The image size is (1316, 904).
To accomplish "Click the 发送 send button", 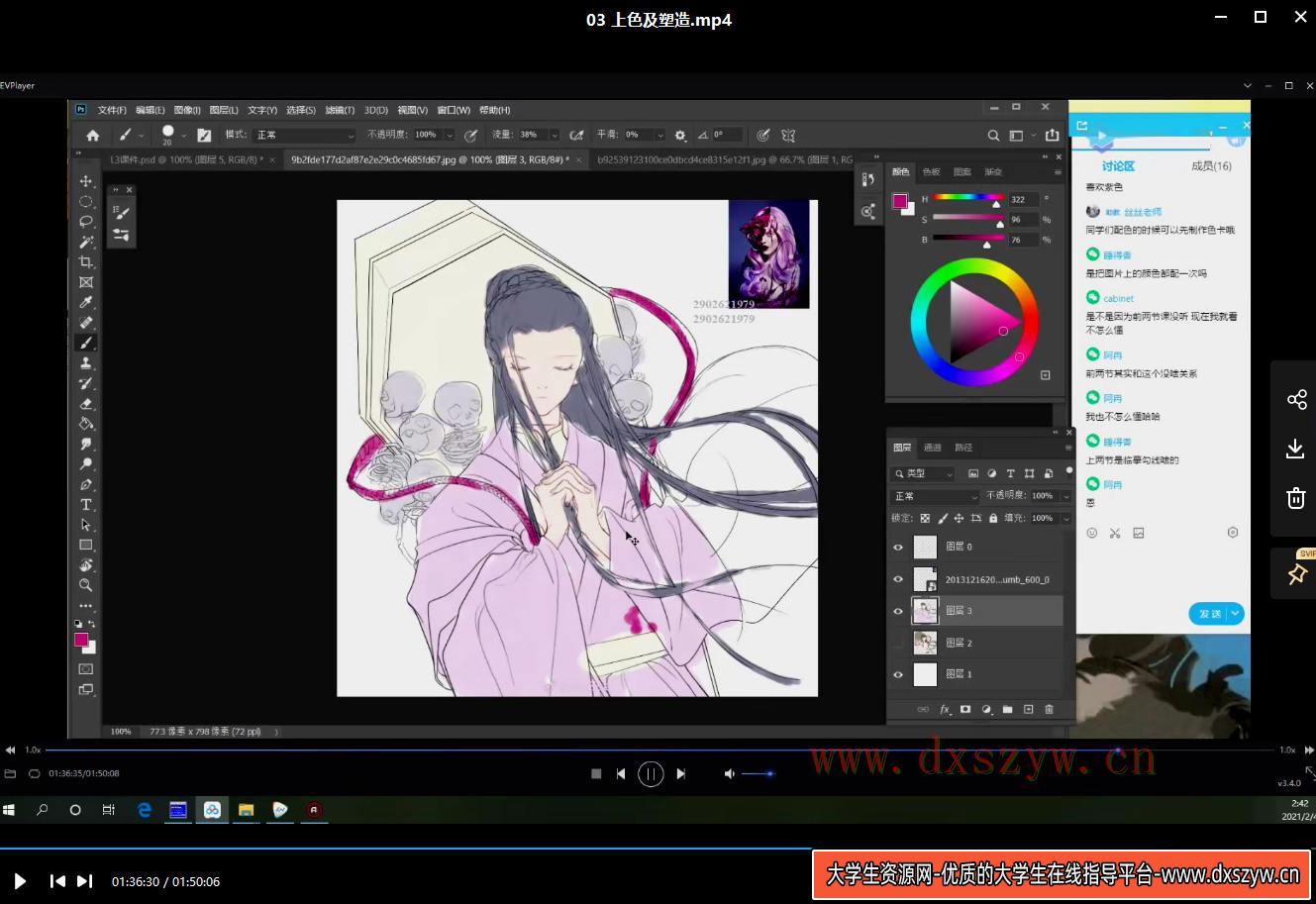I will pyautogui.click(x=1210, y=614).
